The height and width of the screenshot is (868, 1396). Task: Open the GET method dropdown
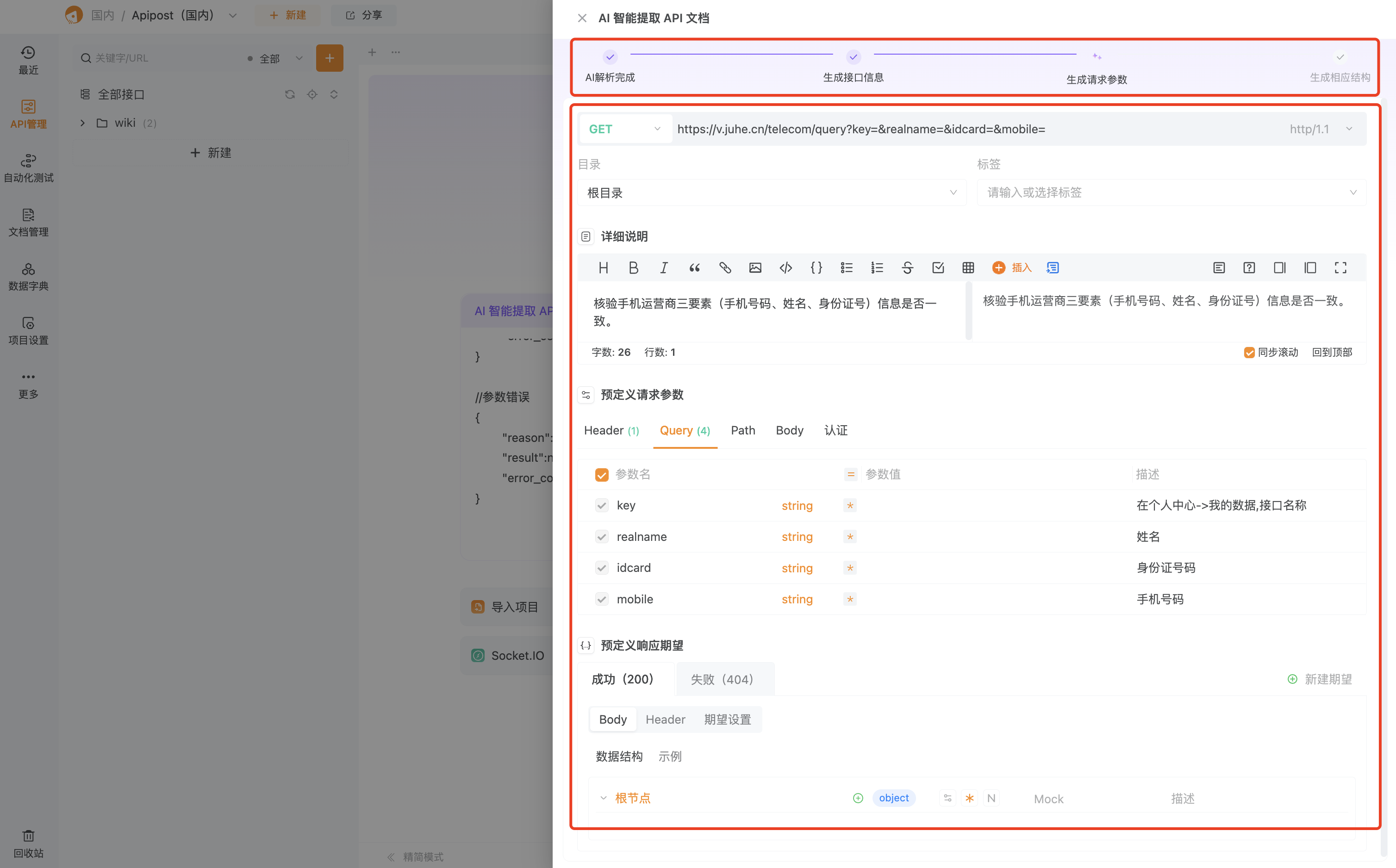click(x=625, y=129)
